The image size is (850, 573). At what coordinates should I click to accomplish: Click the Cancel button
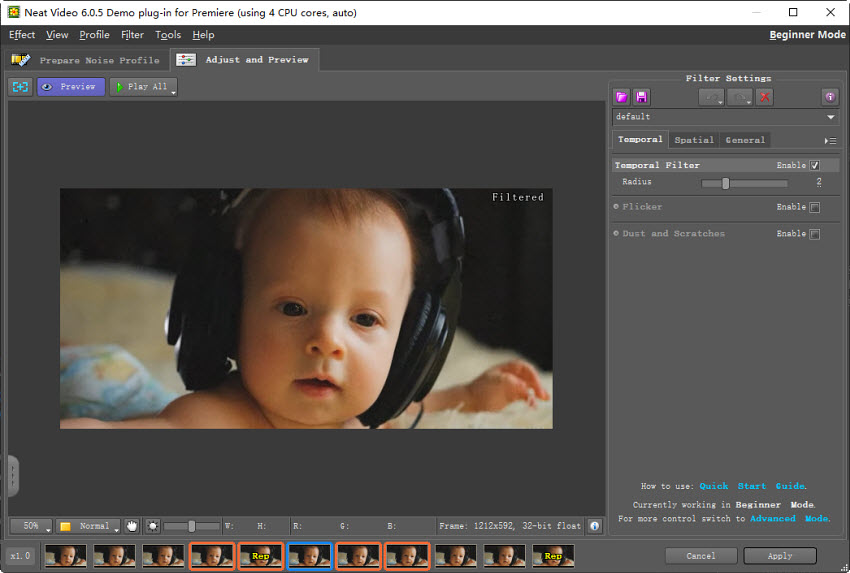click(700, 556)
